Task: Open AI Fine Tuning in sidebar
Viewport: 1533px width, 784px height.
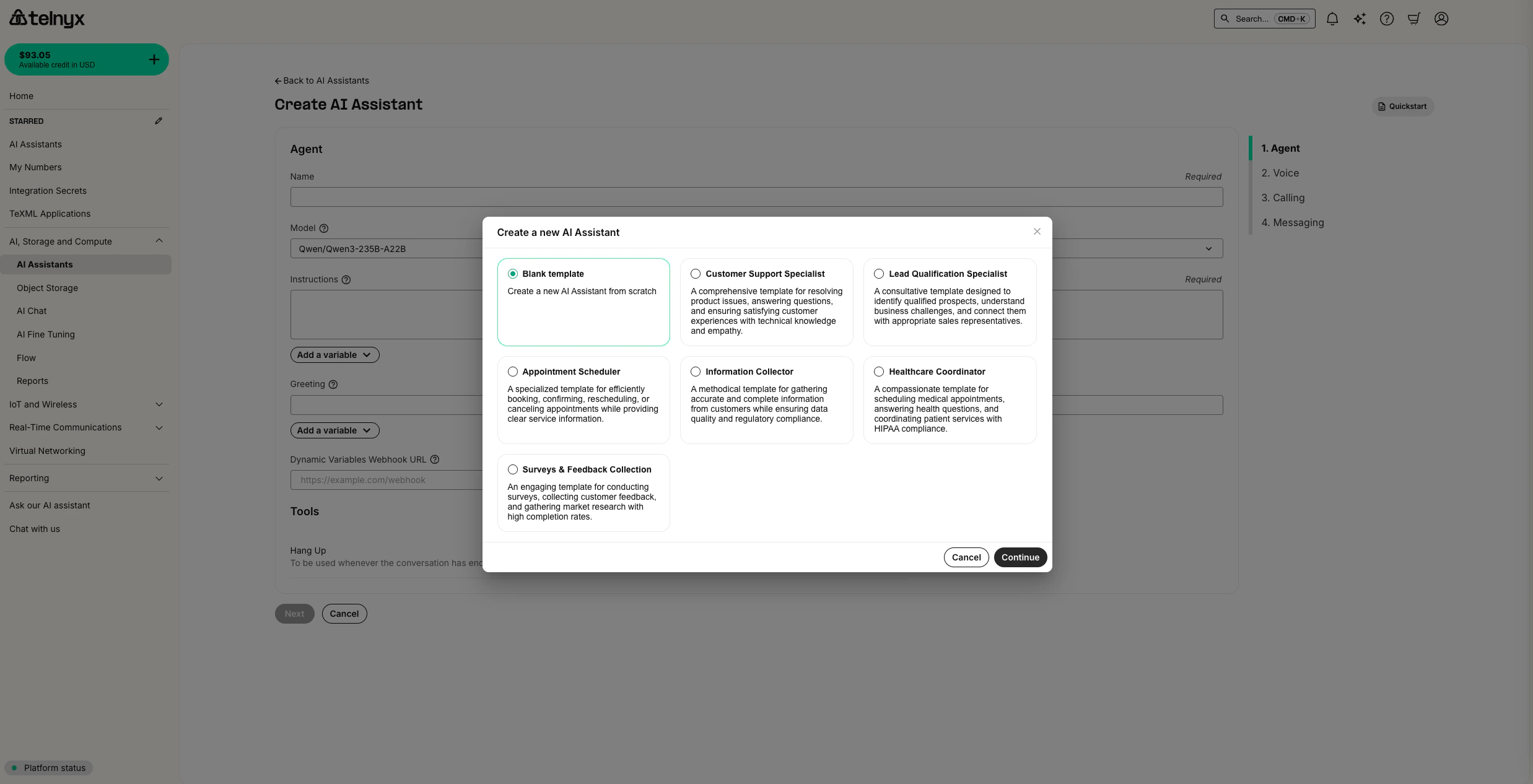Action: click(46, 334)
